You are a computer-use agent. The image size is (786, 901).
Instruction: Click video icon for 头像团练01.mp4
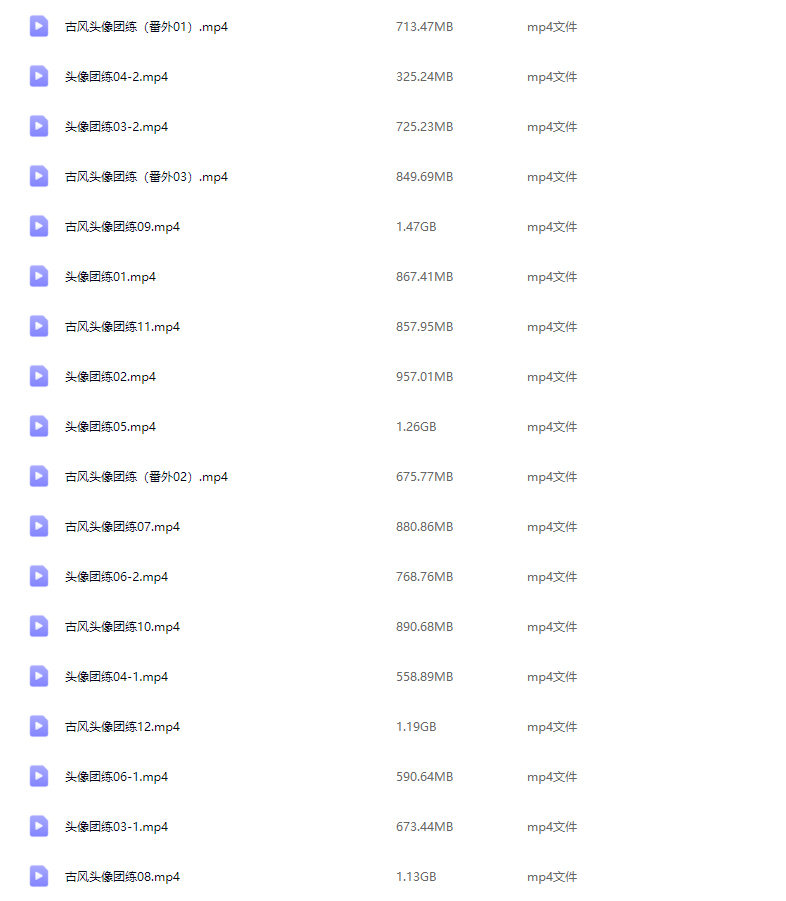(x=39, y=276)
